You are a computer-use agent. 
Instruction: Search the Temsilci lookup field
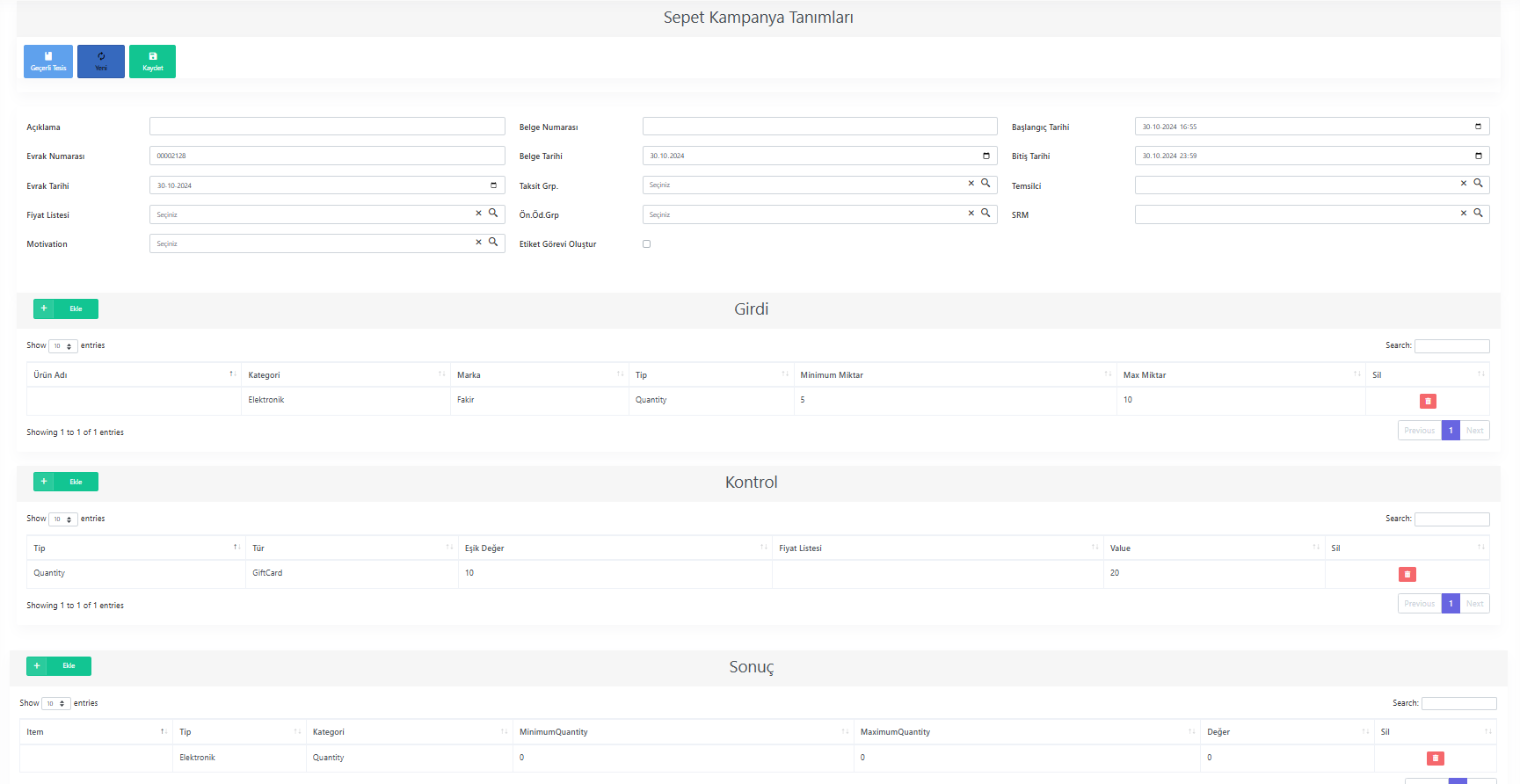1478,184
